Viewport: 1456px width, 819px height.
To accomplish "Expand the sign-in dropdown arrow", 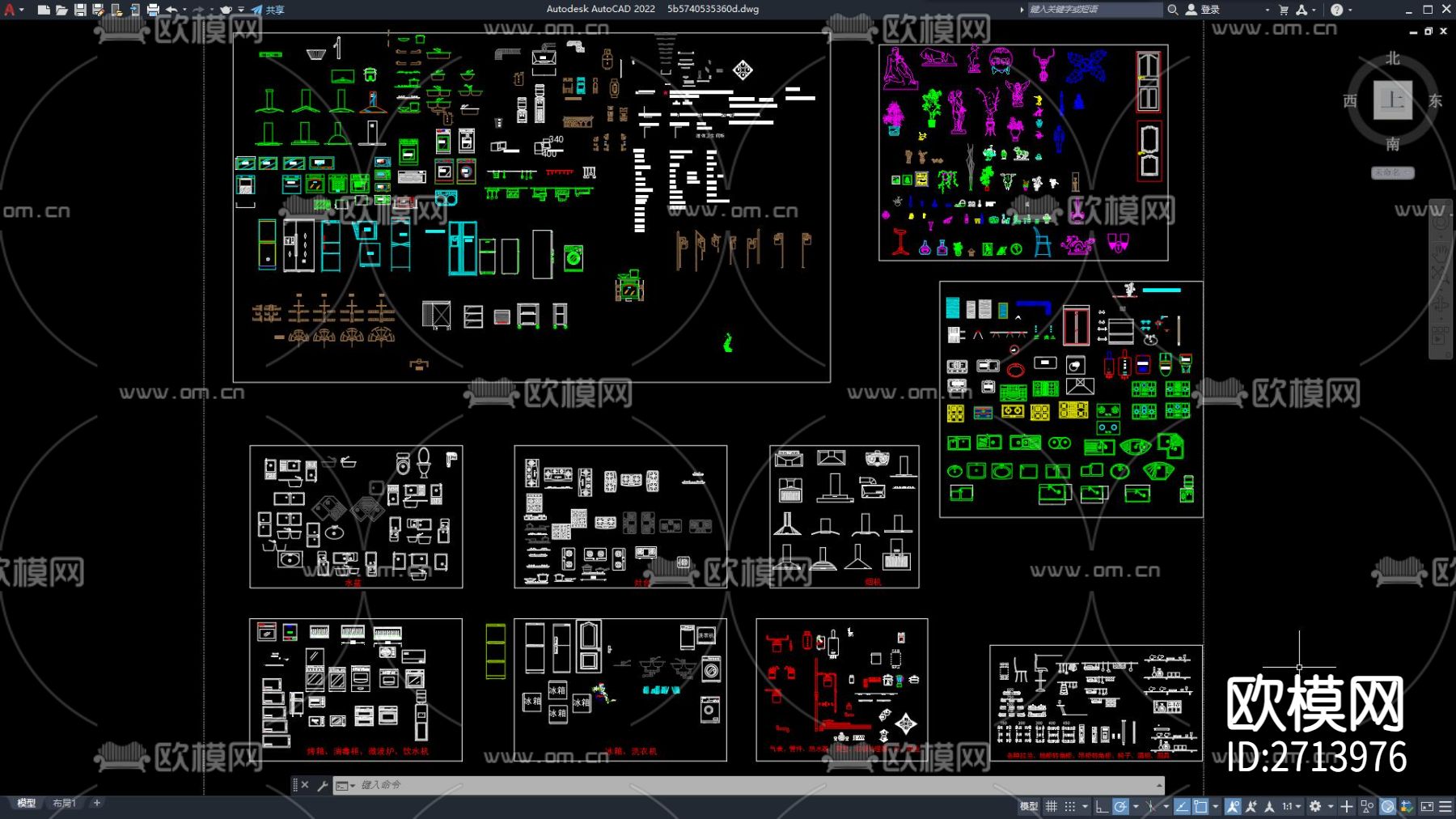I will (1267, 10).
